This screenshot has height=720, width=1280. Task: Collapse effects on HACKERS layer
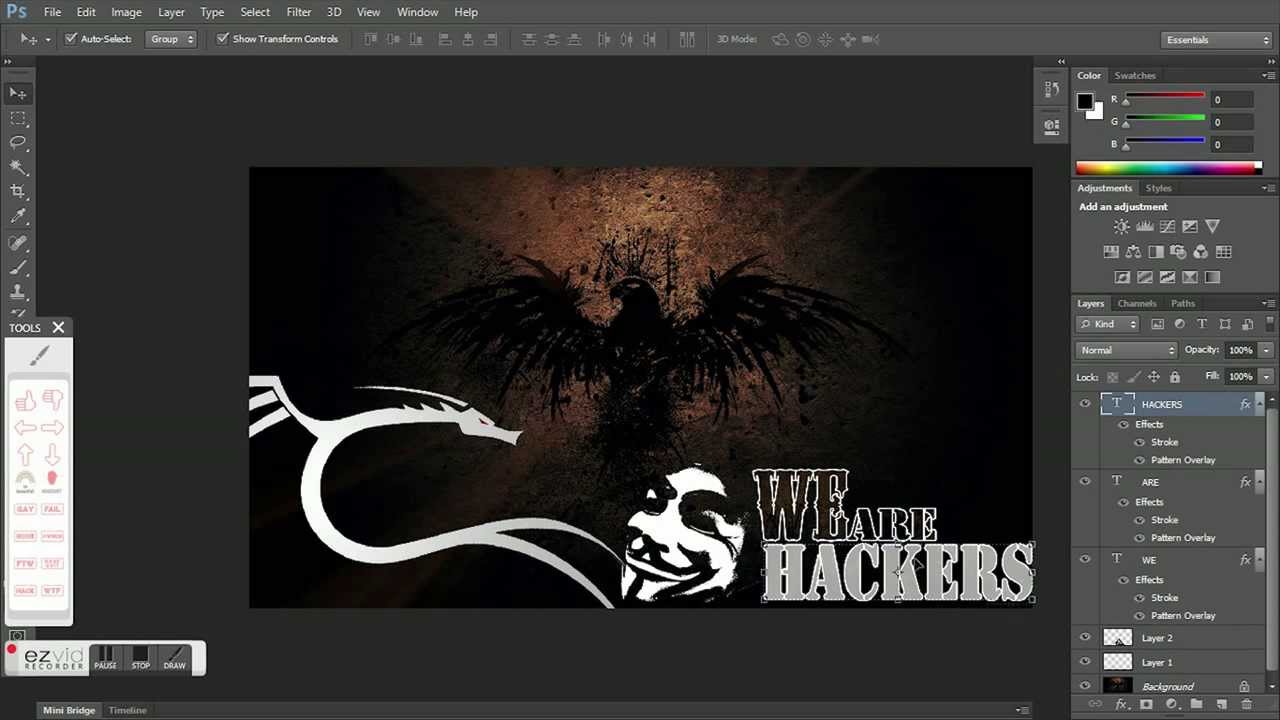point(1259,404)
